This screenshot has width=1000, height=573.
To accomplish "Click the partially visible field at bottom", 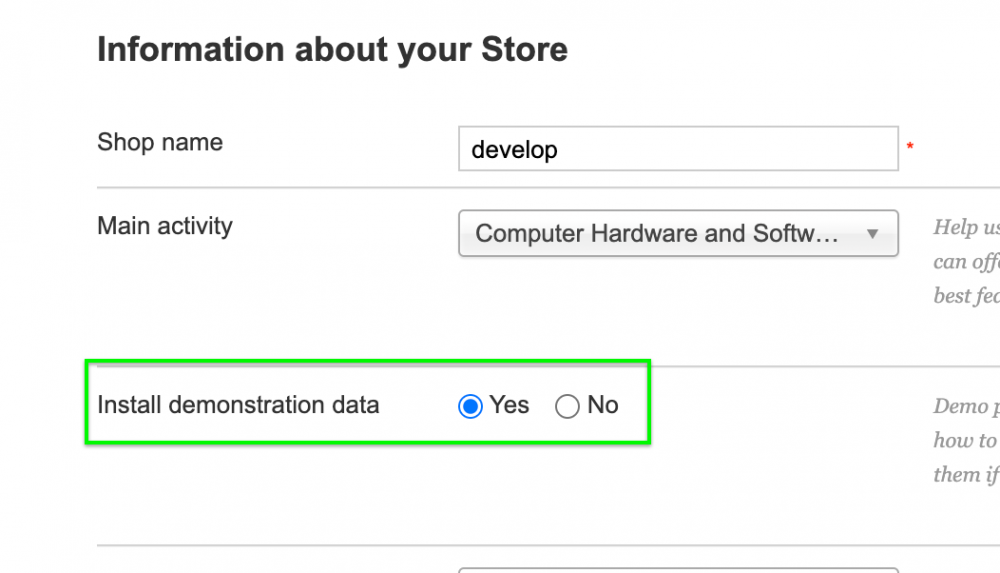I will [678, 567].
